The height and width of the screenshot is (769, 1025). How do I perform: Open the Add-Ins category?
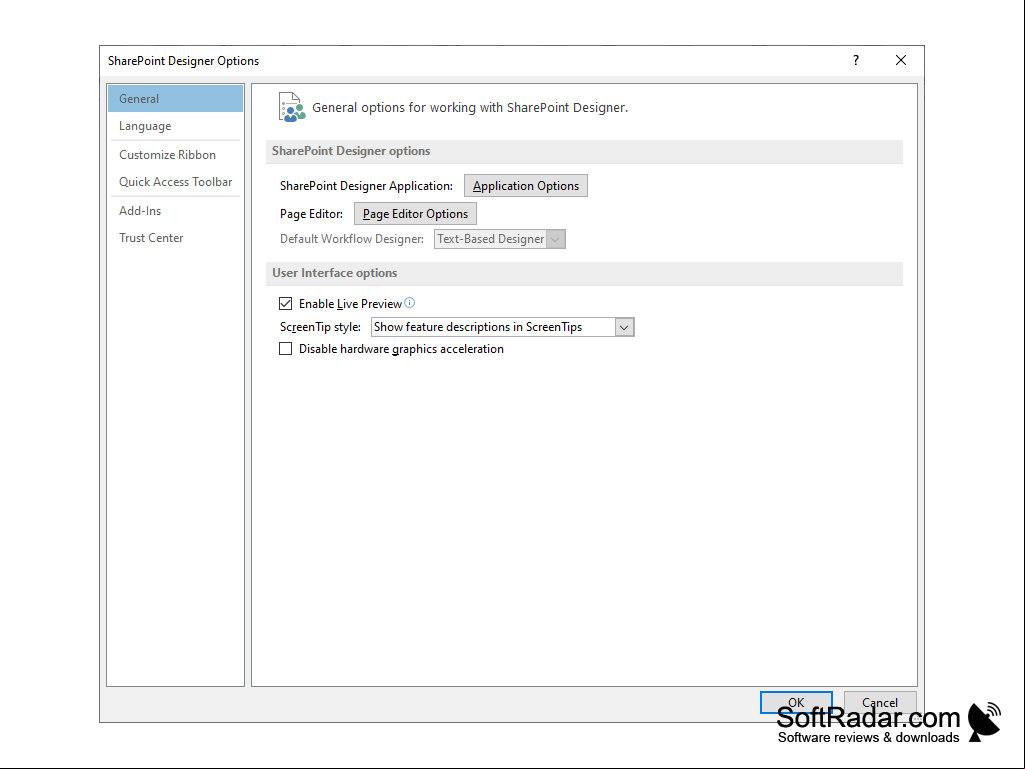(175, 211)
